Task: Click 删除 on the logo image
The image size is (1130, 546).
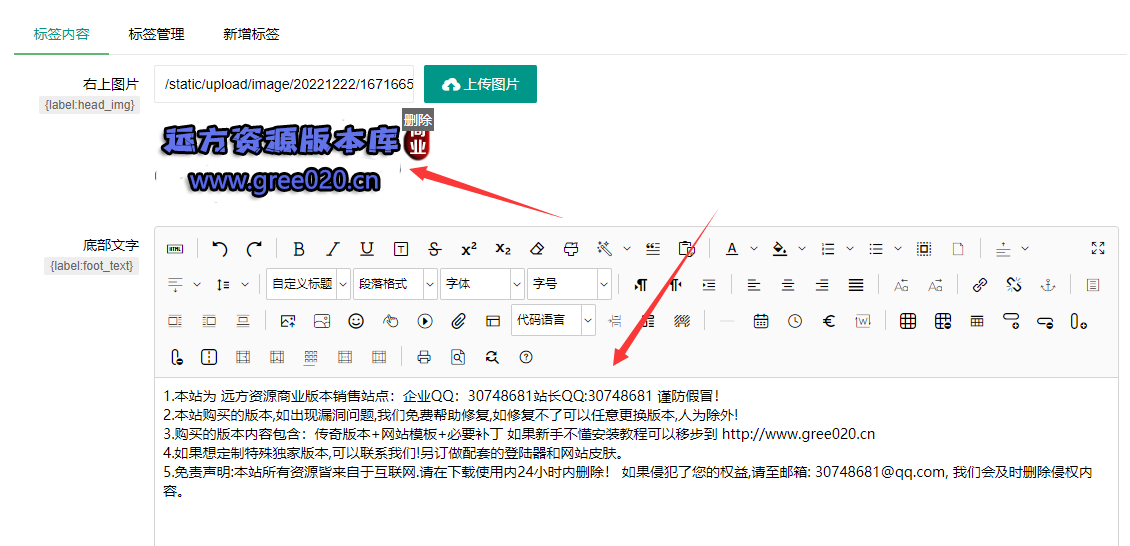Action: click(x=418, y=120)
